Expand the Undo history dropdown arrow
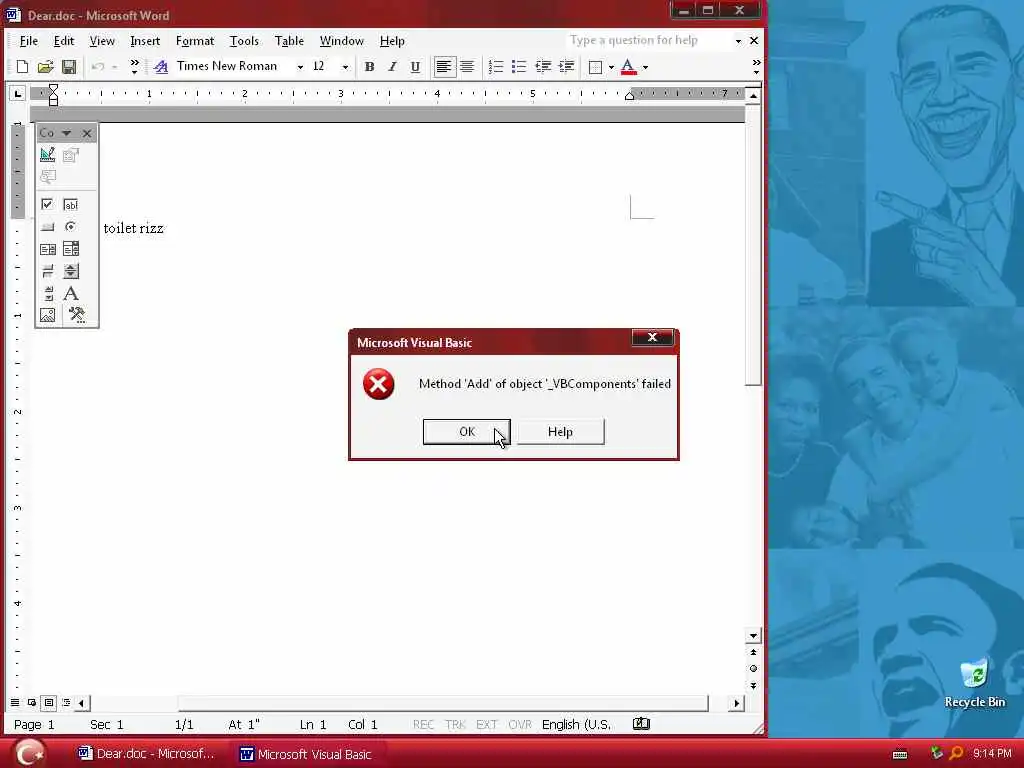The height and width of the screenshot is (768, 1024). coord(114,67)
